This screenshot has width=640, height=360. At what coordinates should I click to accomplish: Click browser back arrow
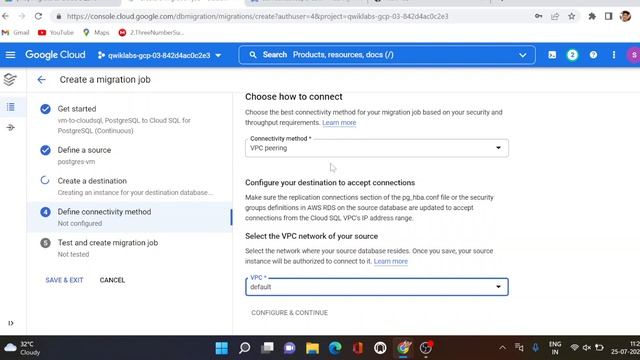coord(6,16)
